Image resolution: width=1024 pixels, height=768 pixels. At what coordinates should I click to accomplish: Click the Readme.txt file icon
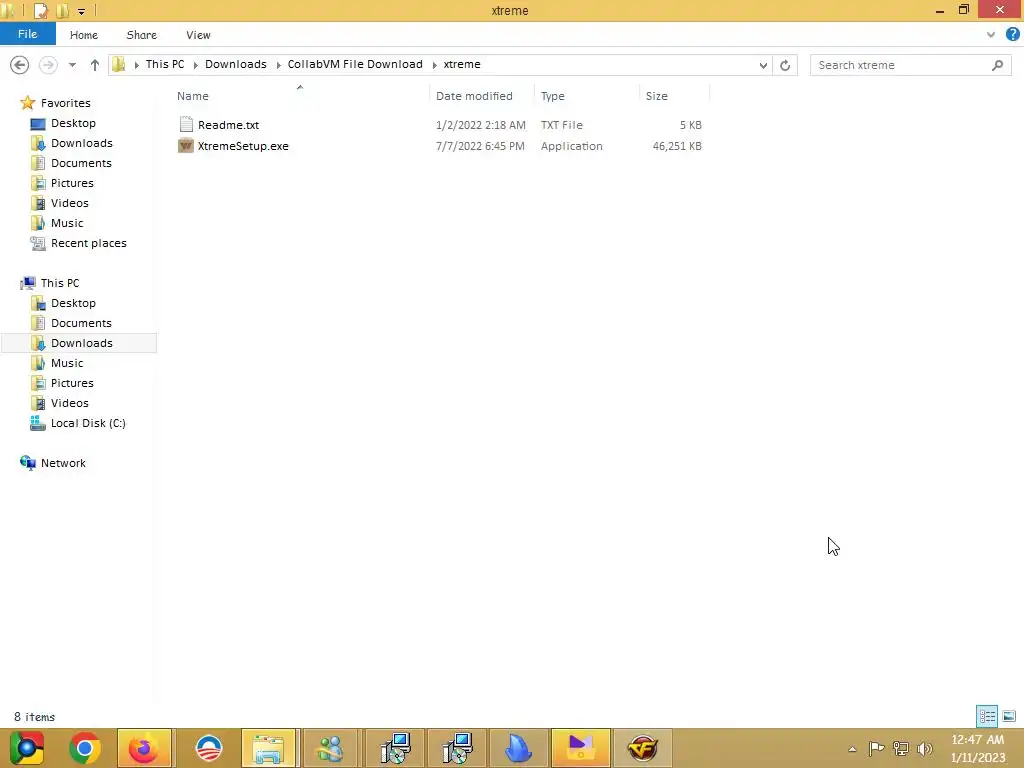[186, 124]
